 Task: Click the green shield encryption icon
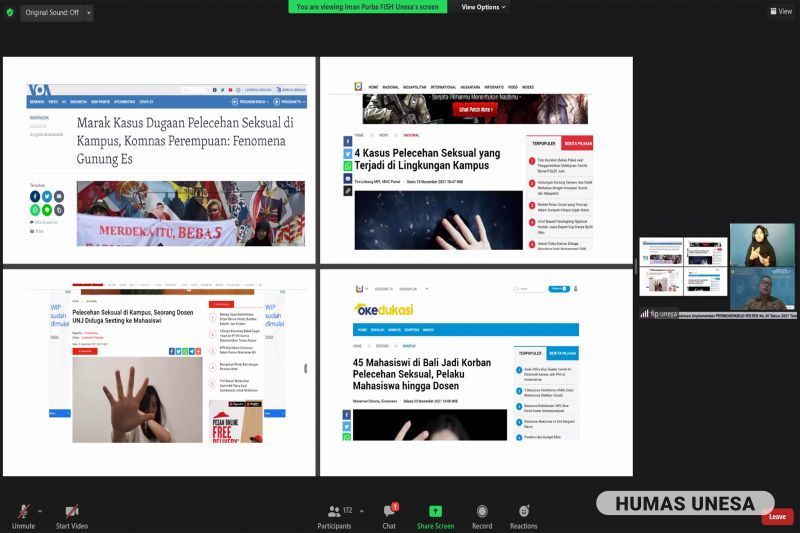(x=10, y=12)
